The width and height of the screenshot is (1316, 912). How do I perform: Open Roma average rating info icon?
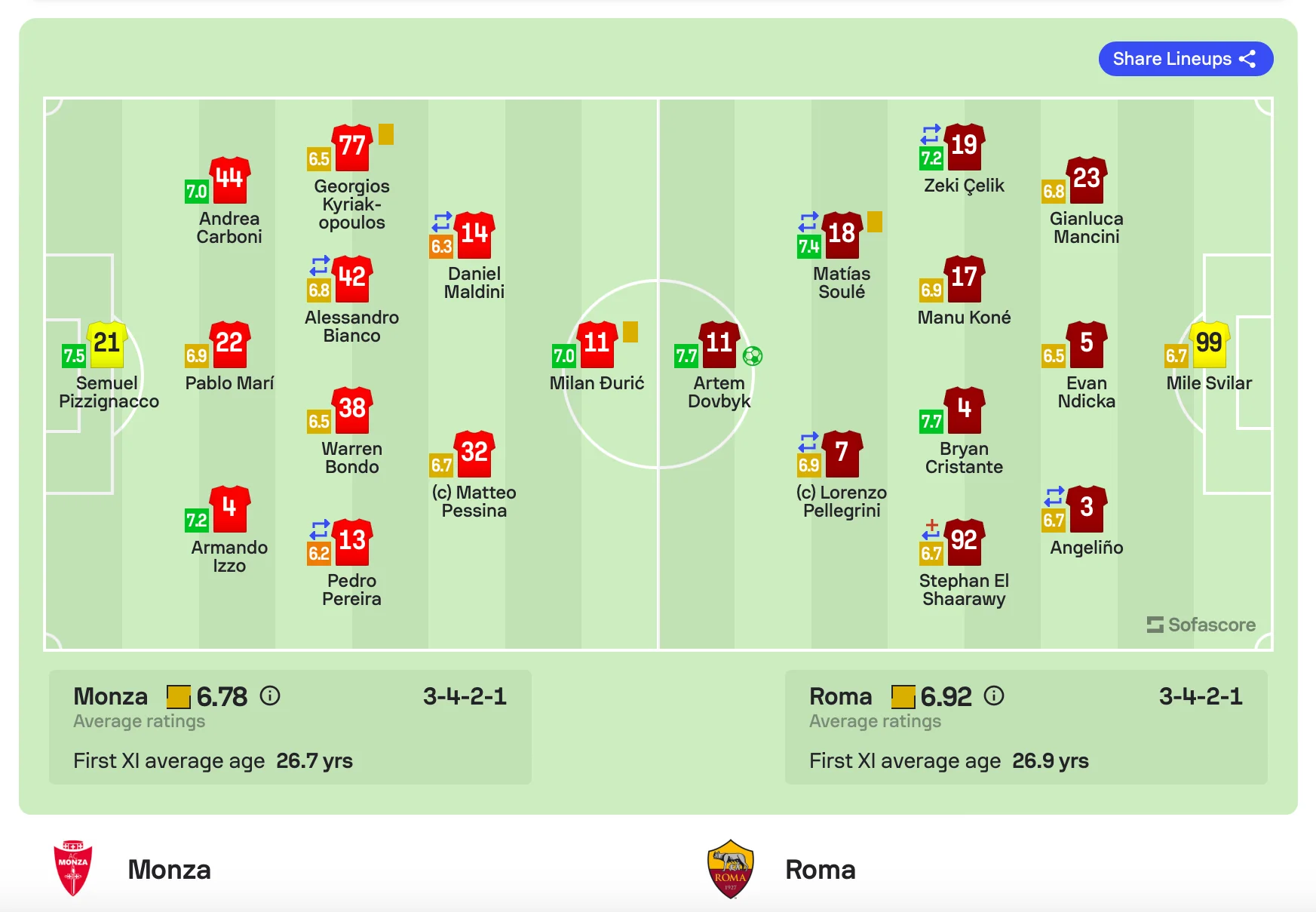tap(994, 696)
